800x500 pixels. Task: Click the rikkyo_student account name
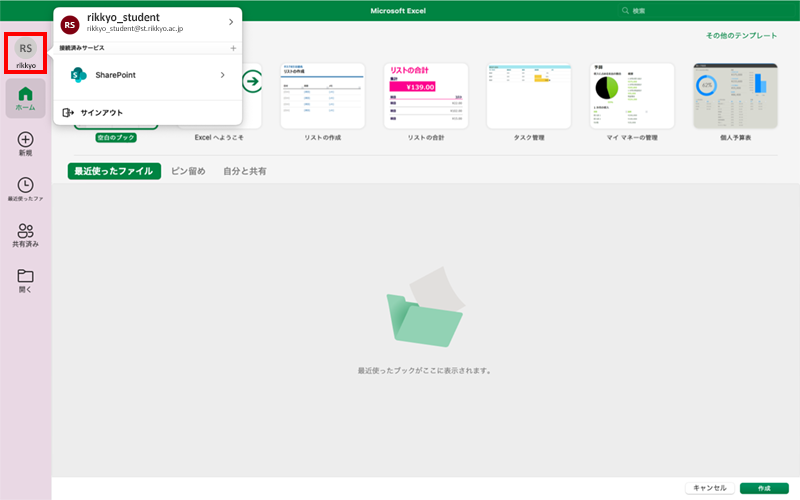pyautogui.click(x=123, y=17)
